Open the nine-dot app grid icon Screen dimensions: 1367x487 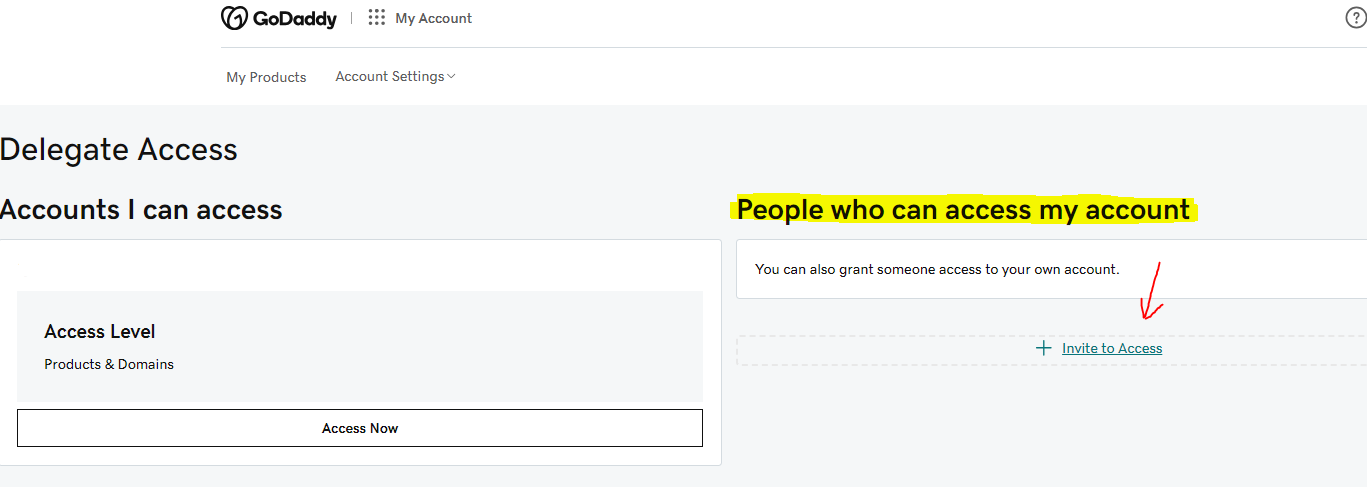click(x=376, y=17)
